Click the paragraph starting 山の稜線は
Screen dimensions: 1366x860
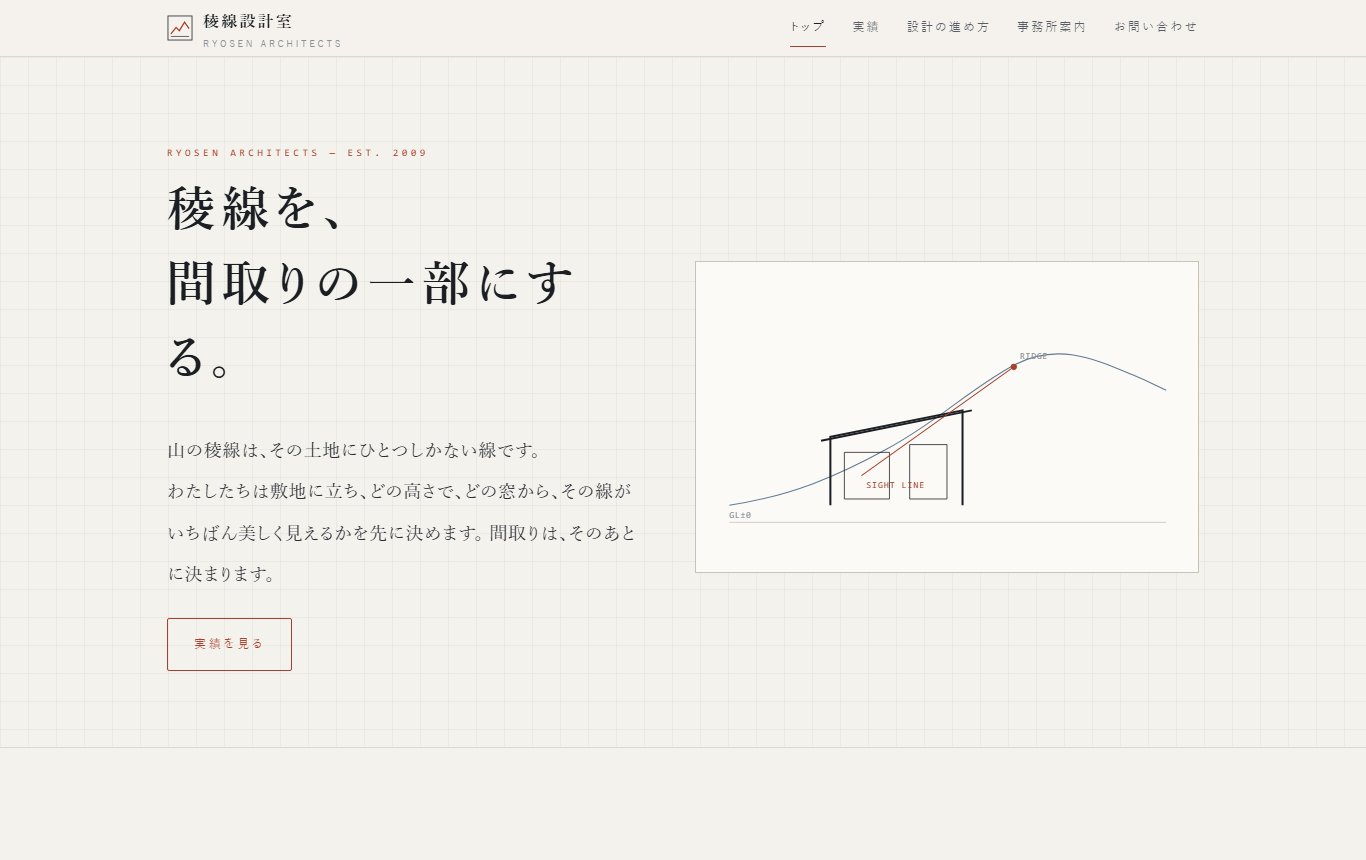coord(402,512)
